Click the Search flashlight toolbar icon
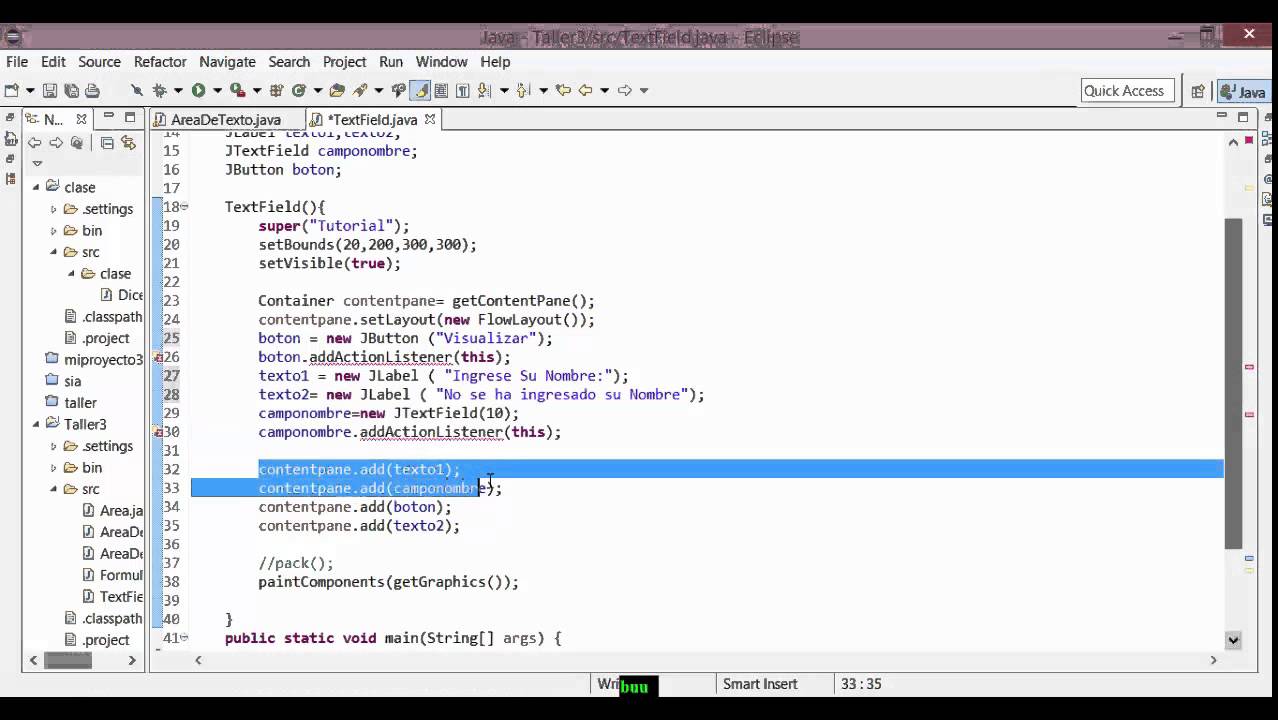 pos(360,90)
